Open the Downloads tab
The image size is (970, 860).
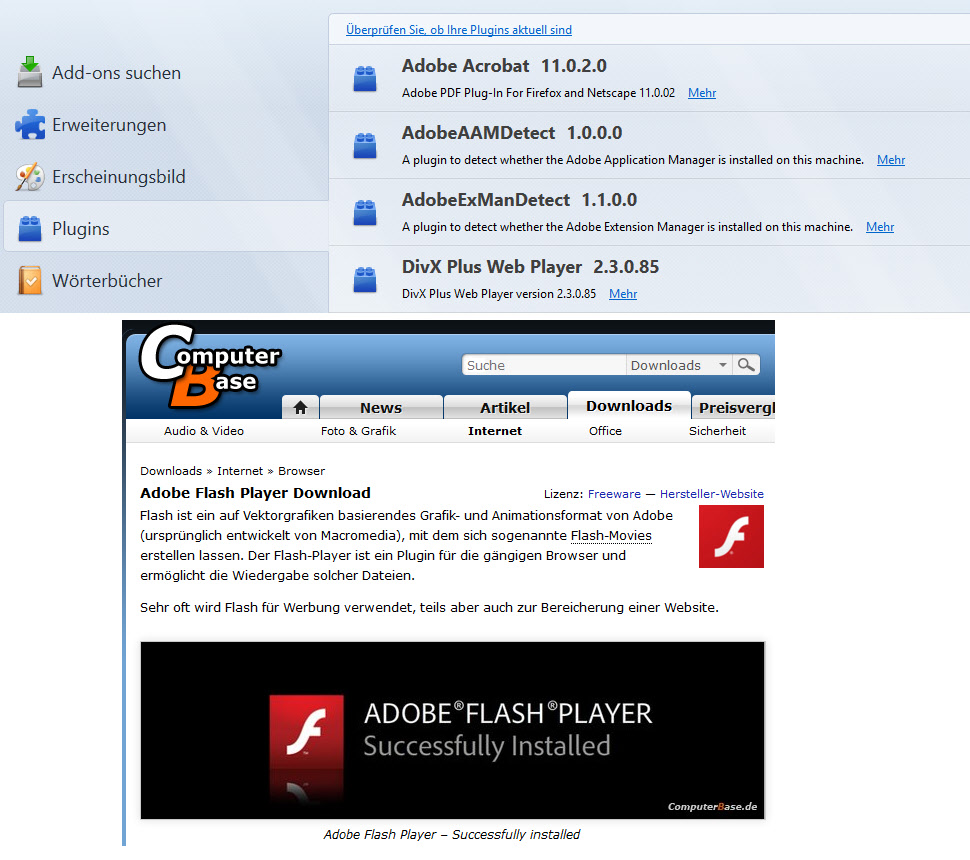[629, 406]
